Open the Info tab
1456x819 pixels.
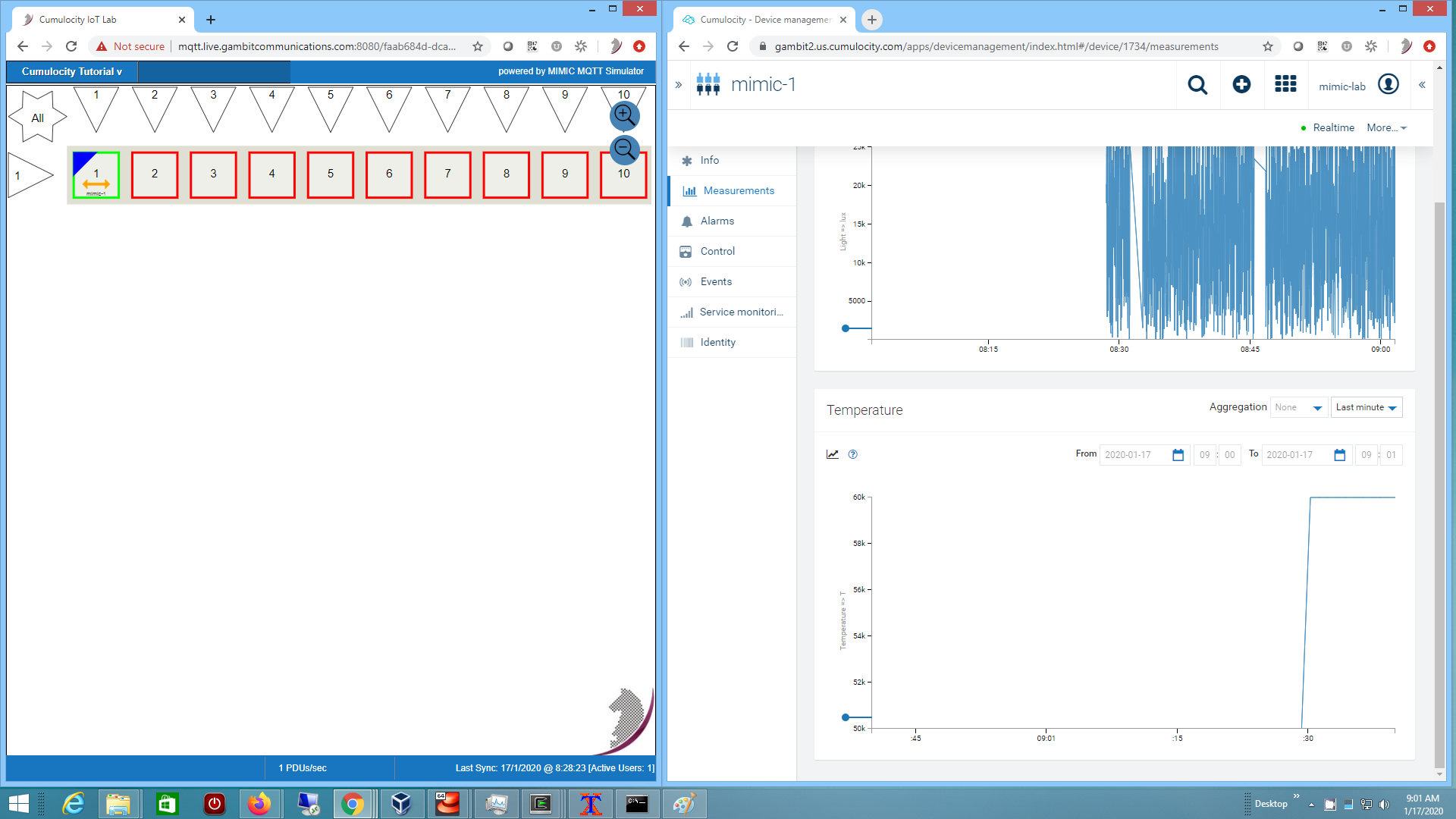tap(732, 160)
